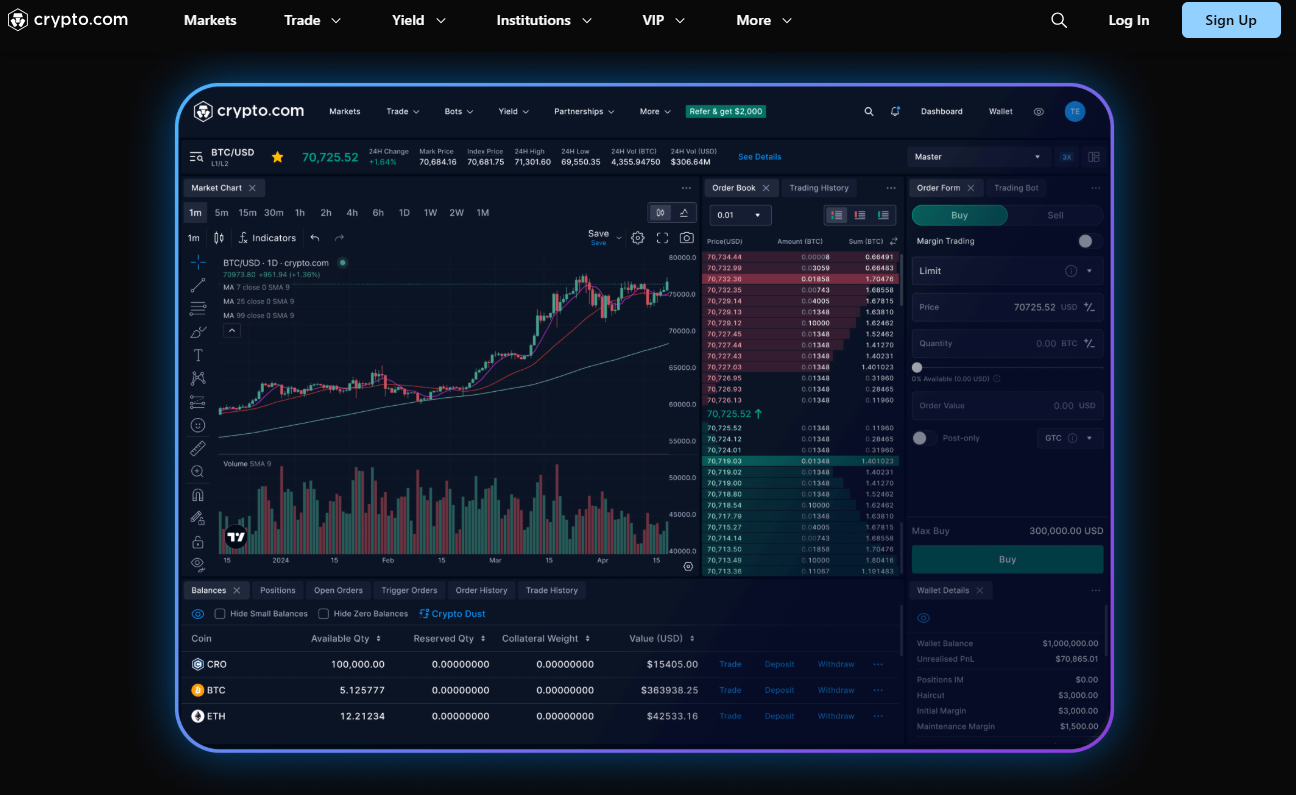Hide drawings with the eye icon in the chart toolbar

point(198,564)
